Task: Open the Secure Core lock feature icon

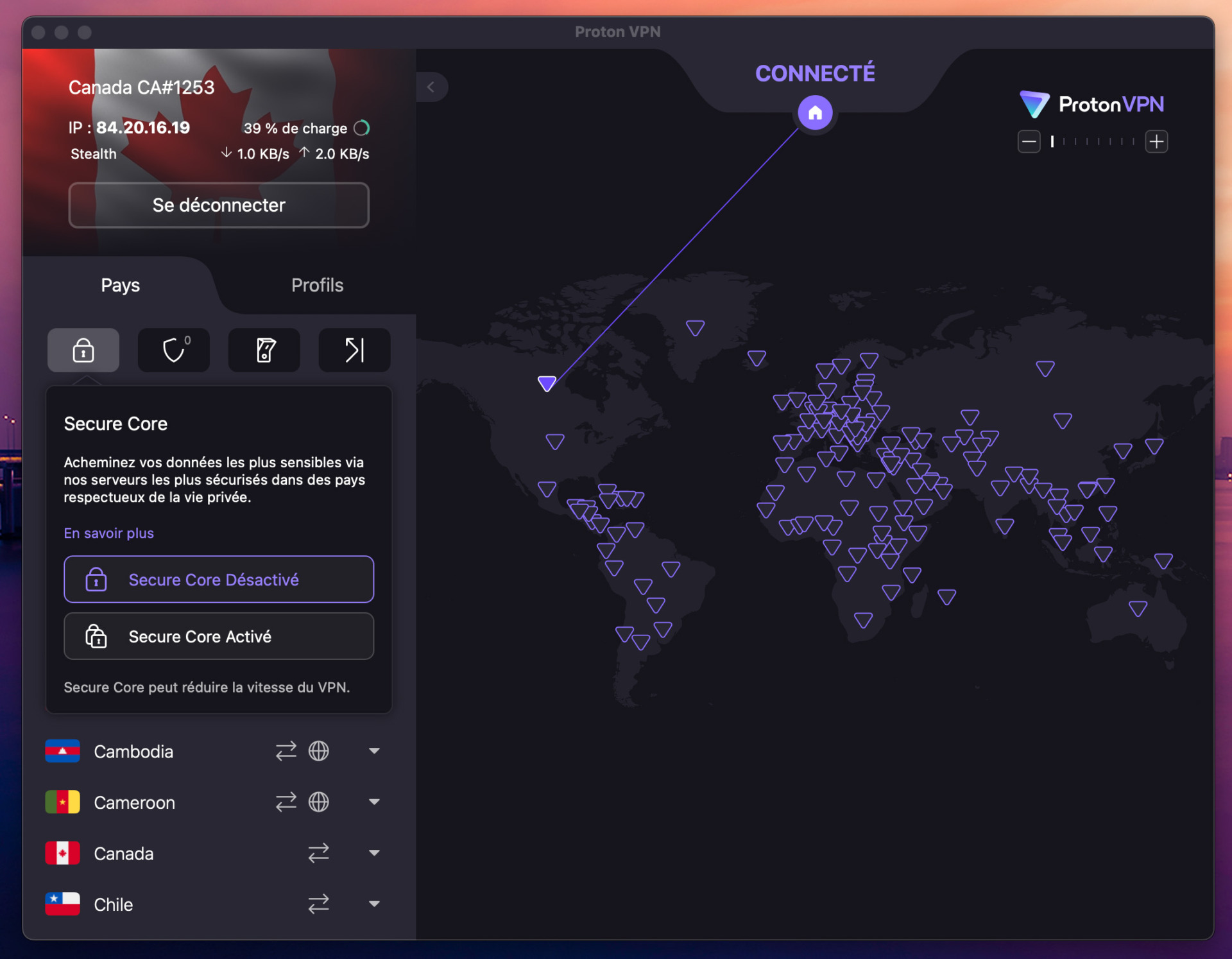Action: [83, 350]
